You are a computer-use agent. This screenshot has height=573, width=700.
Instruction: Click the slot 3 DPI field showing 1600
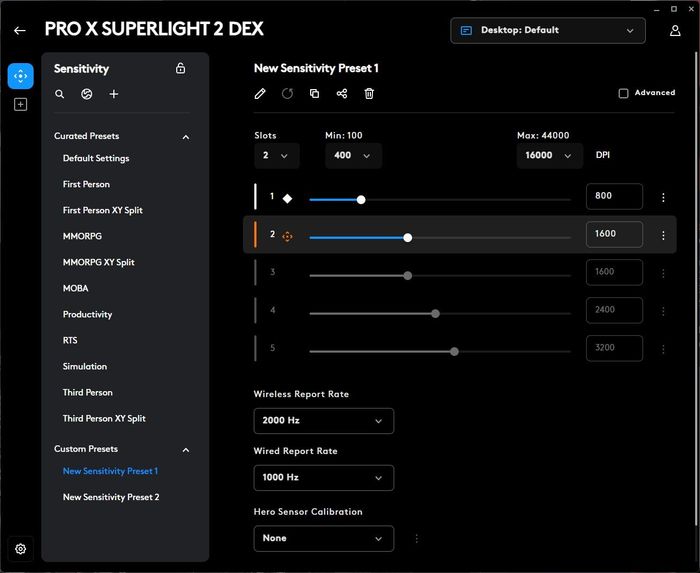tap(614, 272)
